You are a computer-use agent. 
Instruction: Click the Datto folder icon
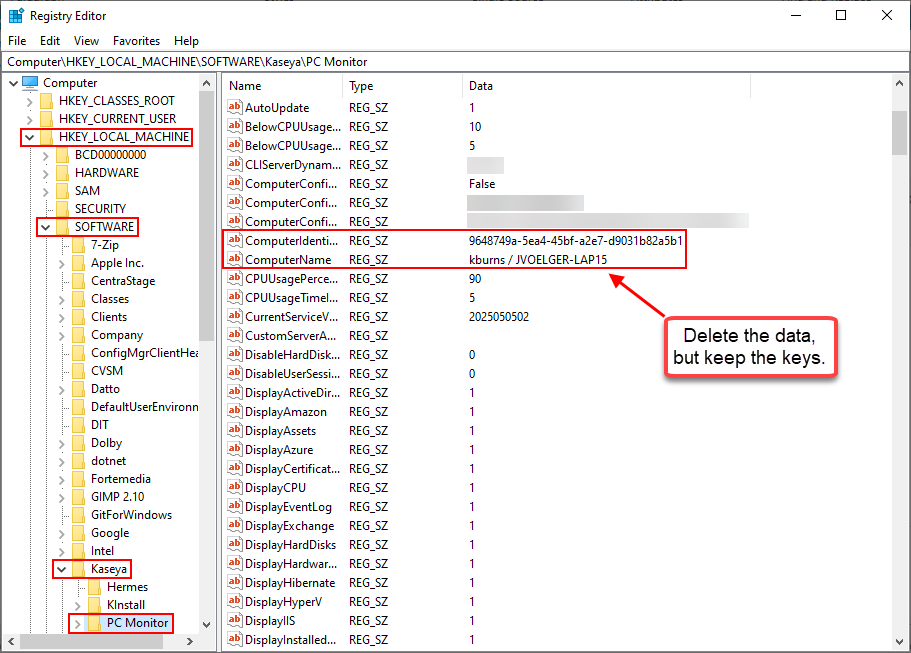point(79,389)
